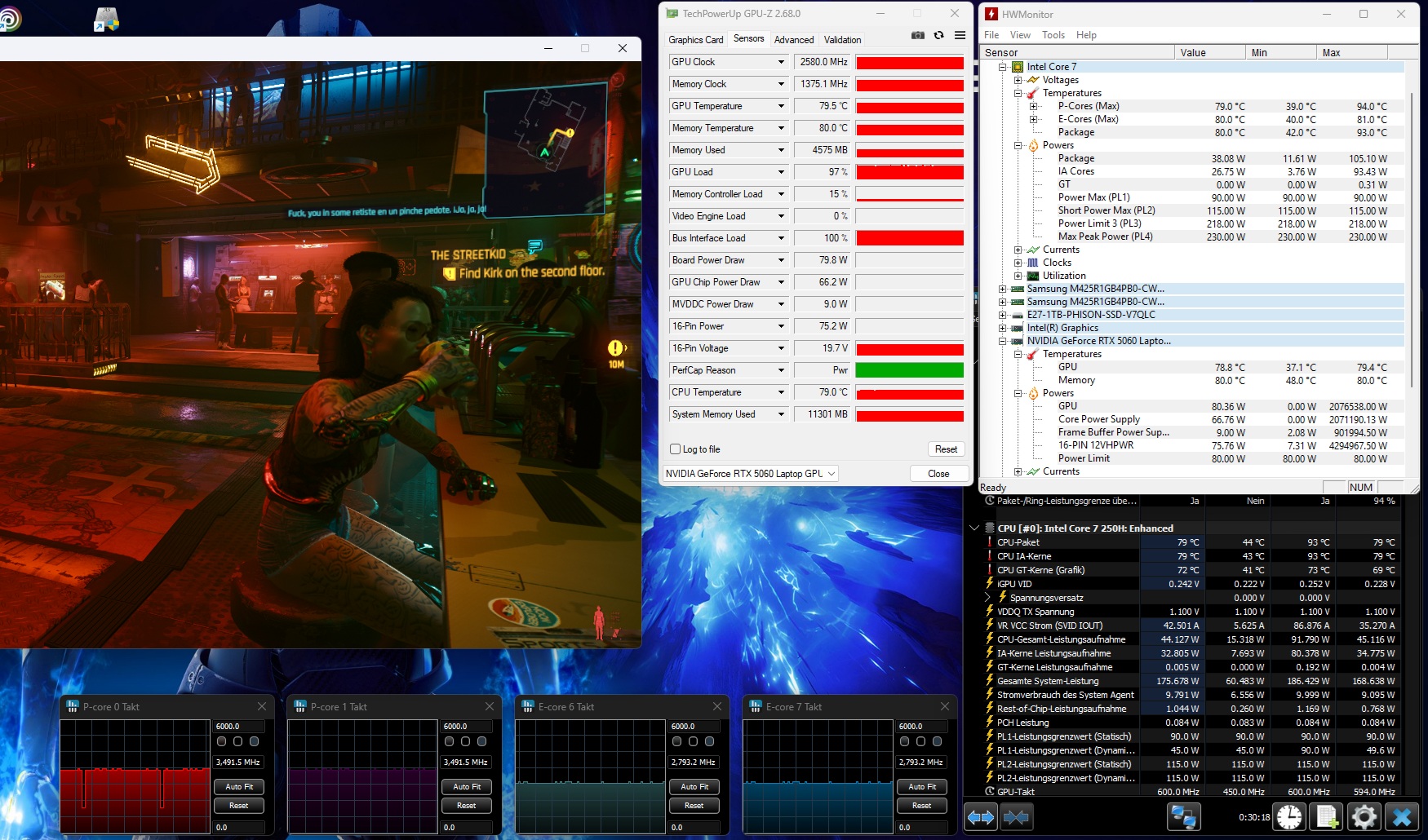1428x840 pixels.
Task: Open the Tools menu in HWMonitor
Action: tap(1053, 35)
